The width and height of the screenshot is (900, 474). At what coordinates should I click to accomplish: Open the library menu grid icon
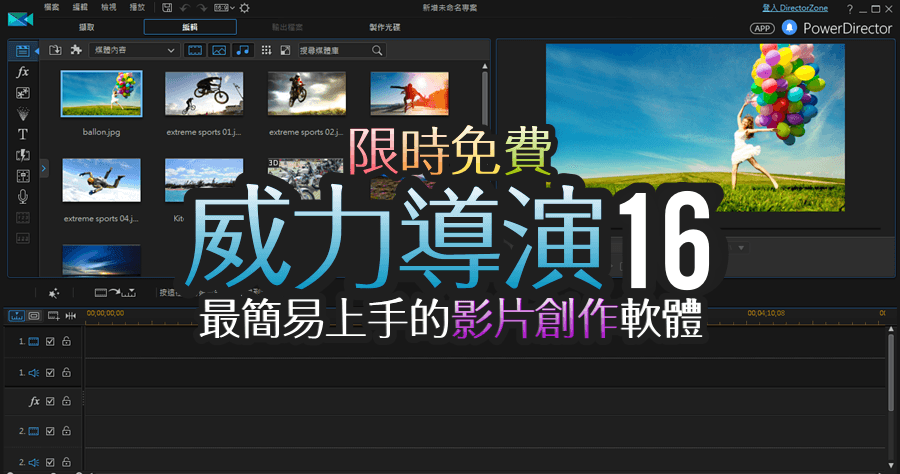point(266,50)
